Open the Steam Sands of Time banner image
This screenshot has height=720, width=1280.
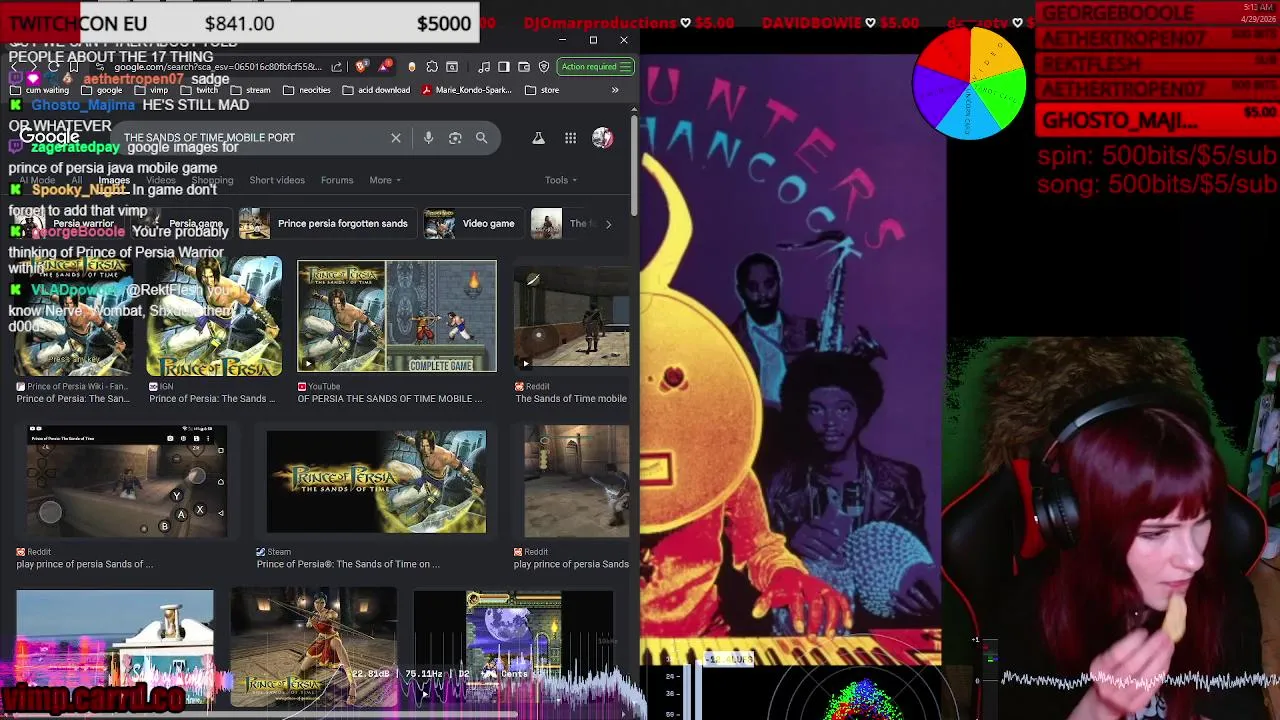click(x=376, y=482)
